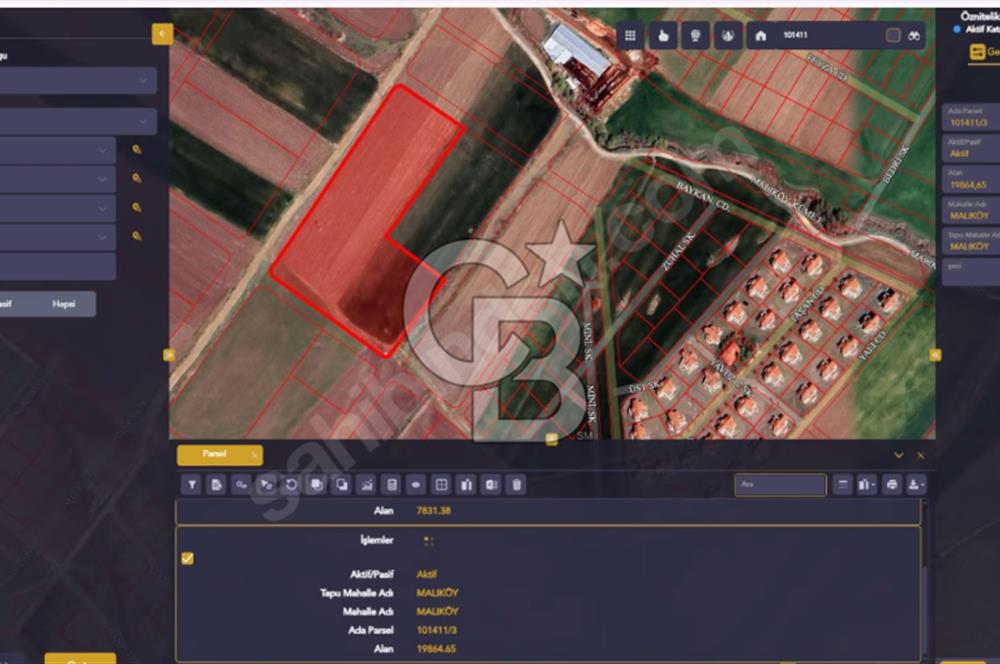This screenshot has width=1000, height=664.
Task: Tick the small checkbox in search bar
Action: pyautogui.click(x=893, y=36)
